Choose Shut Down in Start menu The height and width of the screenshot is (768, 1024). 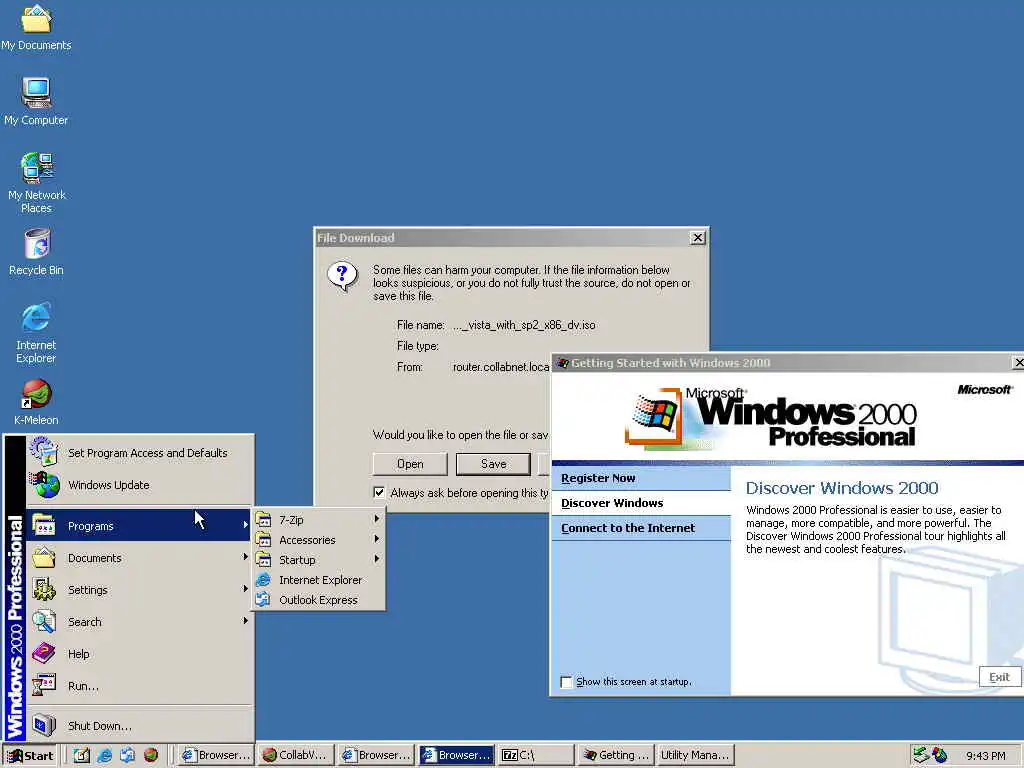click(x=139, y=726)
